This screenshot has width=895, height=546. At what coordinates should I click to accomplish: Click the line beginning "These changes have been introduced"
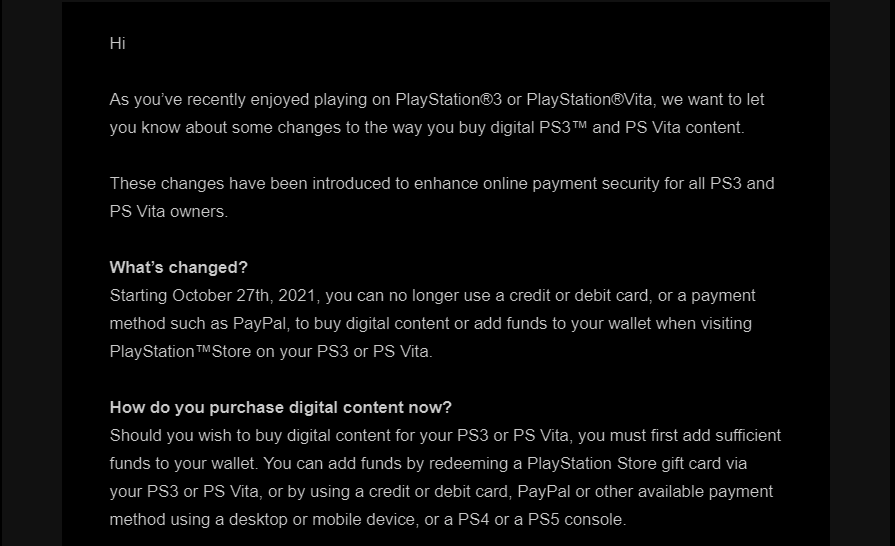(x=441, y=184)
